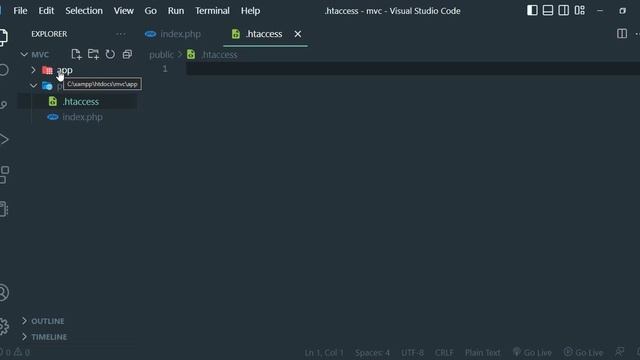Open the Accounts icon in activity bar
The width and height of the screenshot is (640, 360).
tap(4, 293)
